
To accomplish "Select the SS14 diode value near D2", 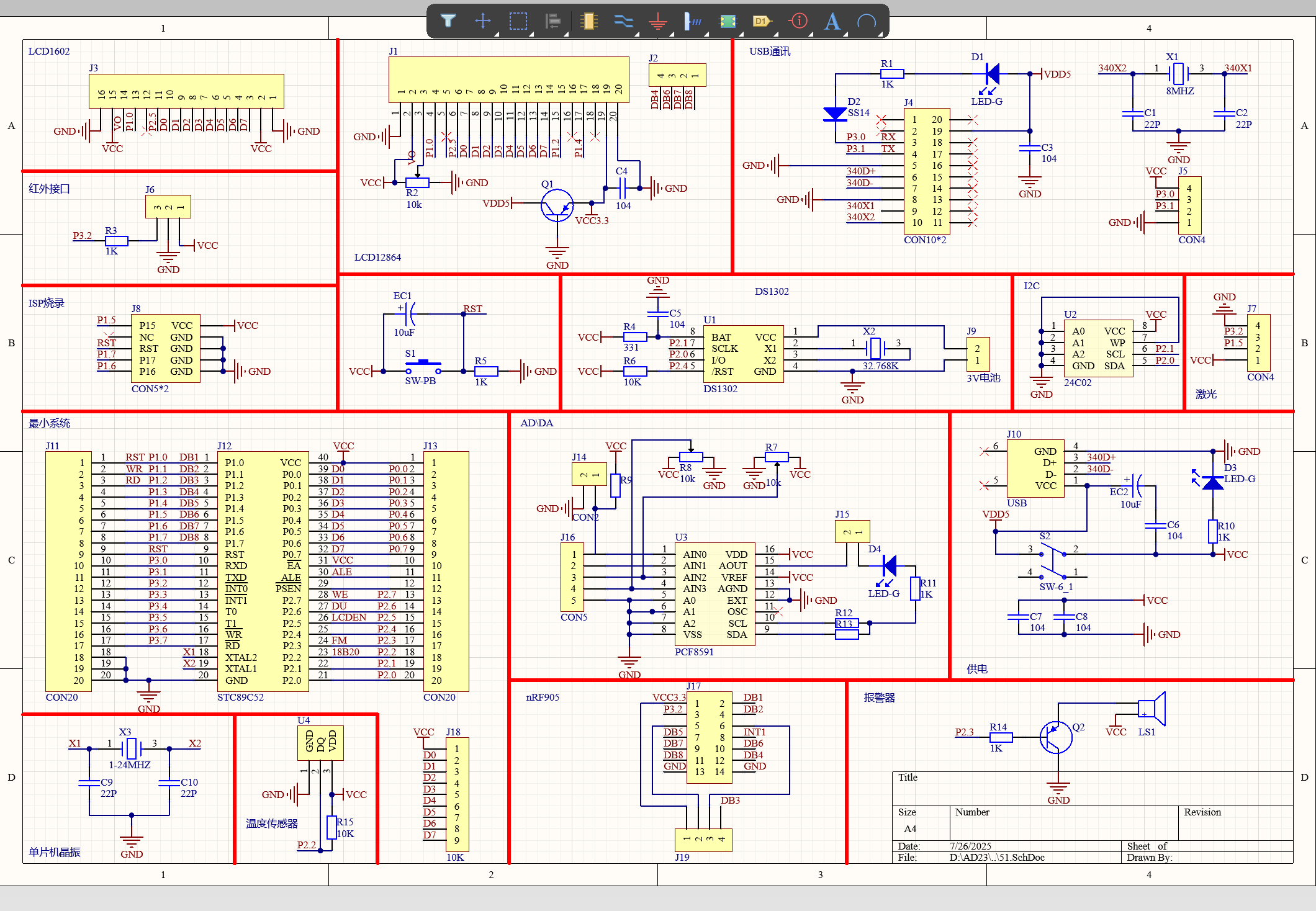I will tap(859, 112).
